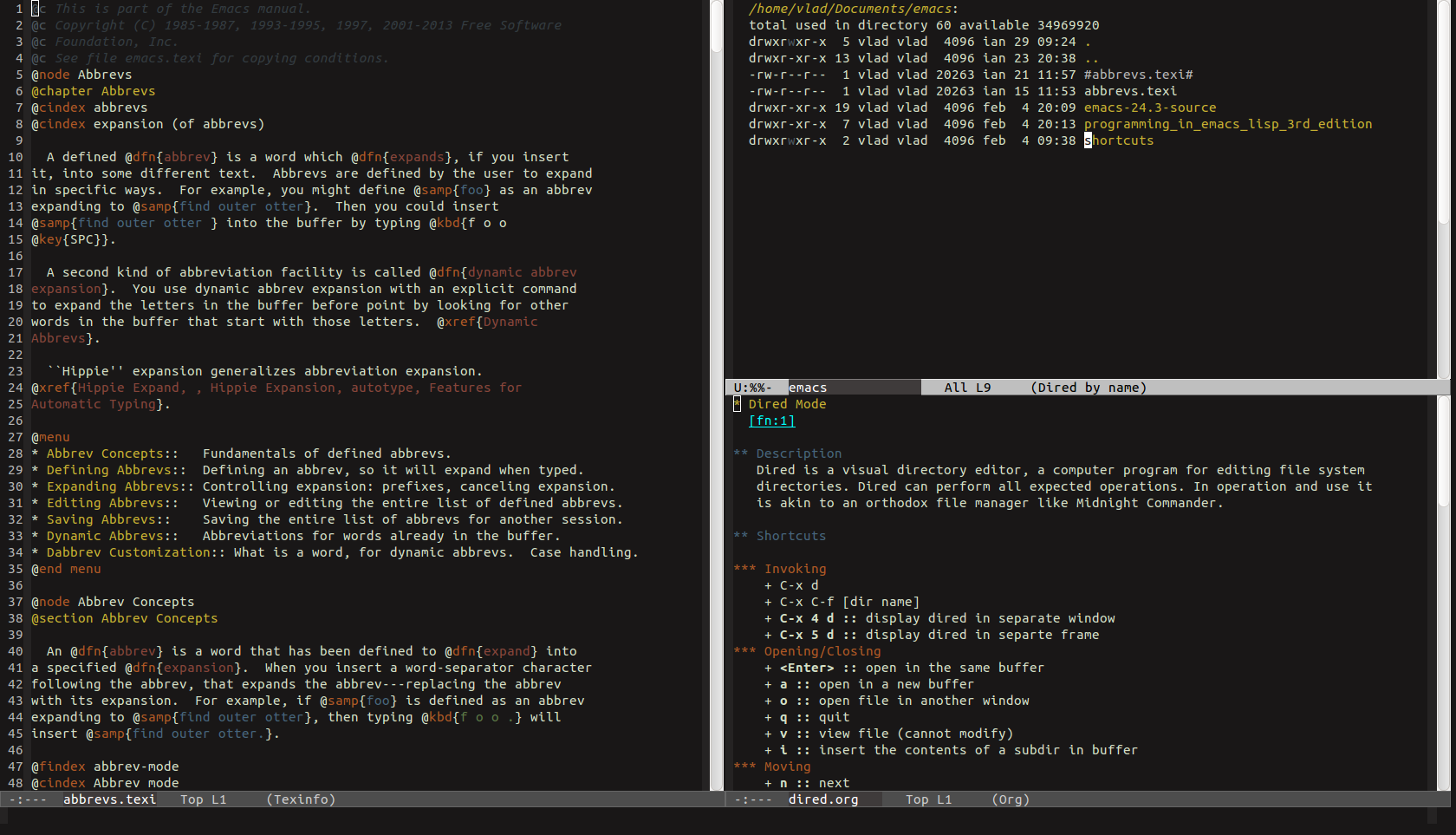This screenshot has width=1456, height=835.
Task: Click line number 27 in the left gutter
Action: pos(16,437)
